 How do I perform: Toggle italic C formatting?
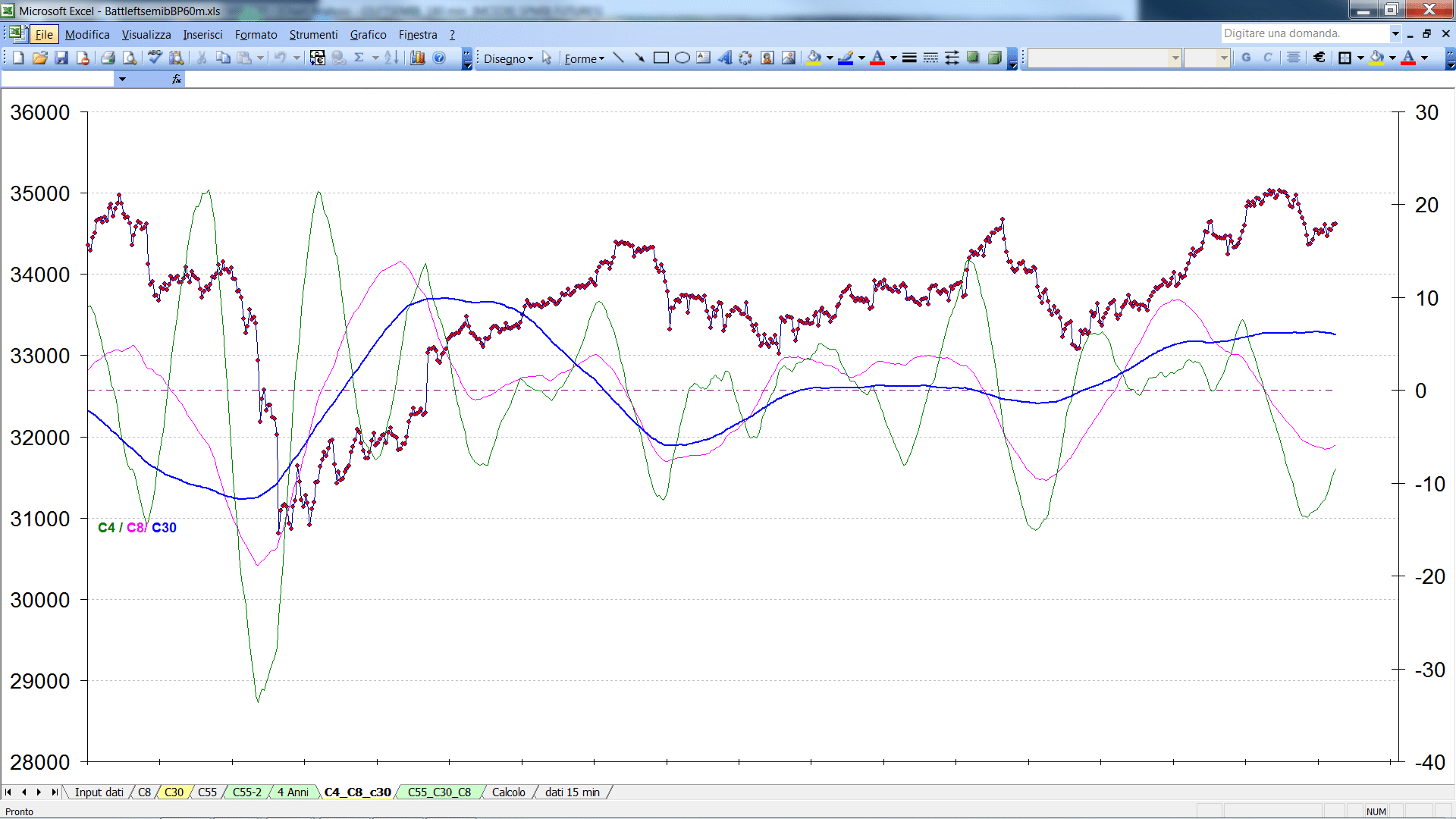point(1267,58)
